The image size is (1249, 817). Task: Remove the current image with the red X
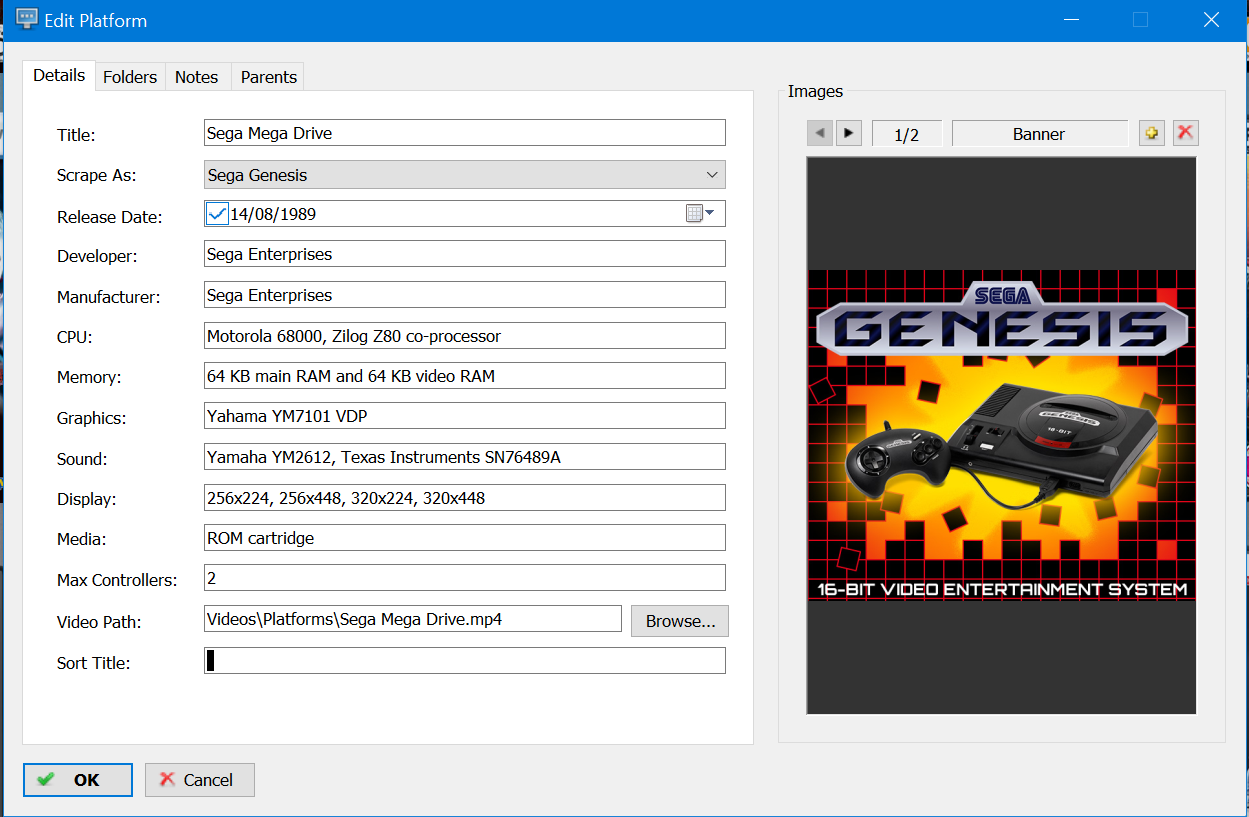click(x=1185, y=133)
